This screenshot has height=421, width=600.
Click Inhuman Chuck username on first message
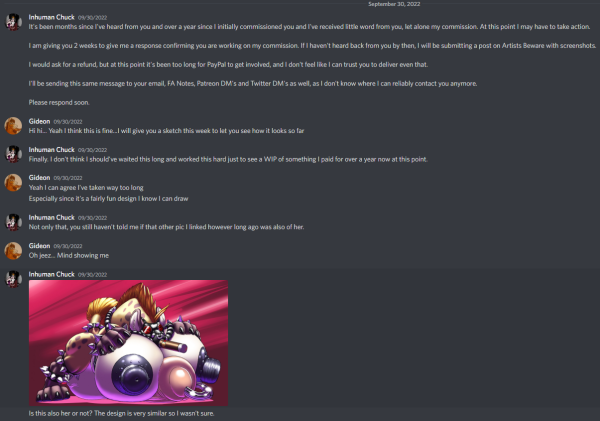coord(52,17)
